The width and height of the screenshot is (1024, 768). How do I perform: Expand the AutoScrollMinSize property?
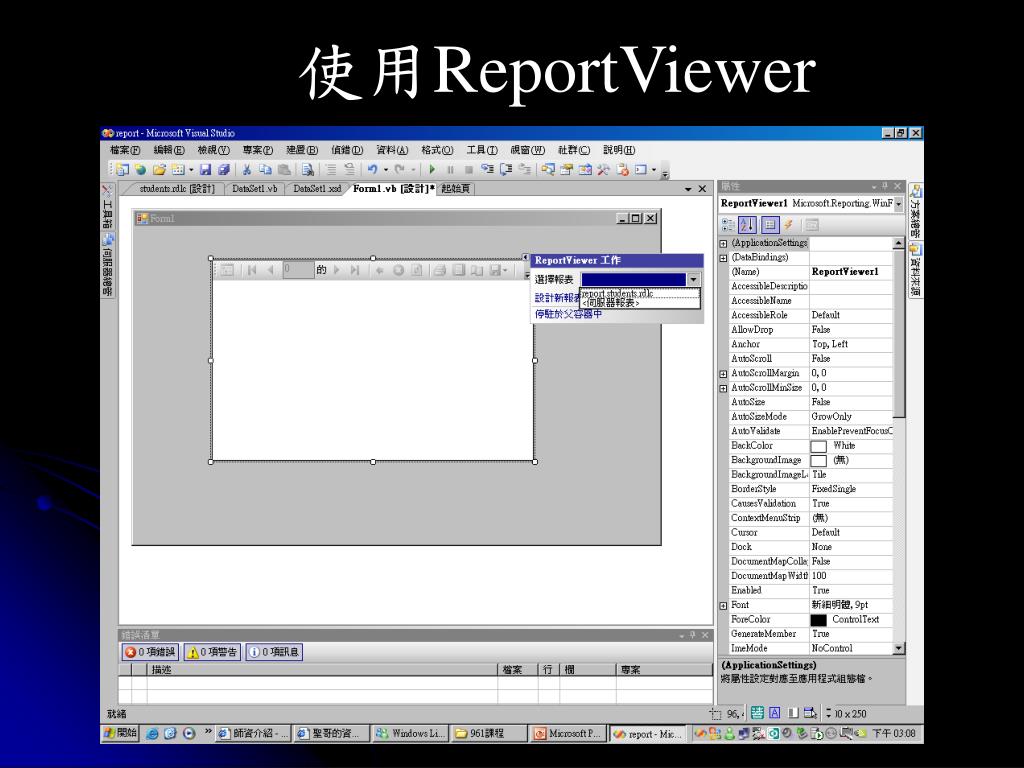pyautogui.click(x=723, y=389)
